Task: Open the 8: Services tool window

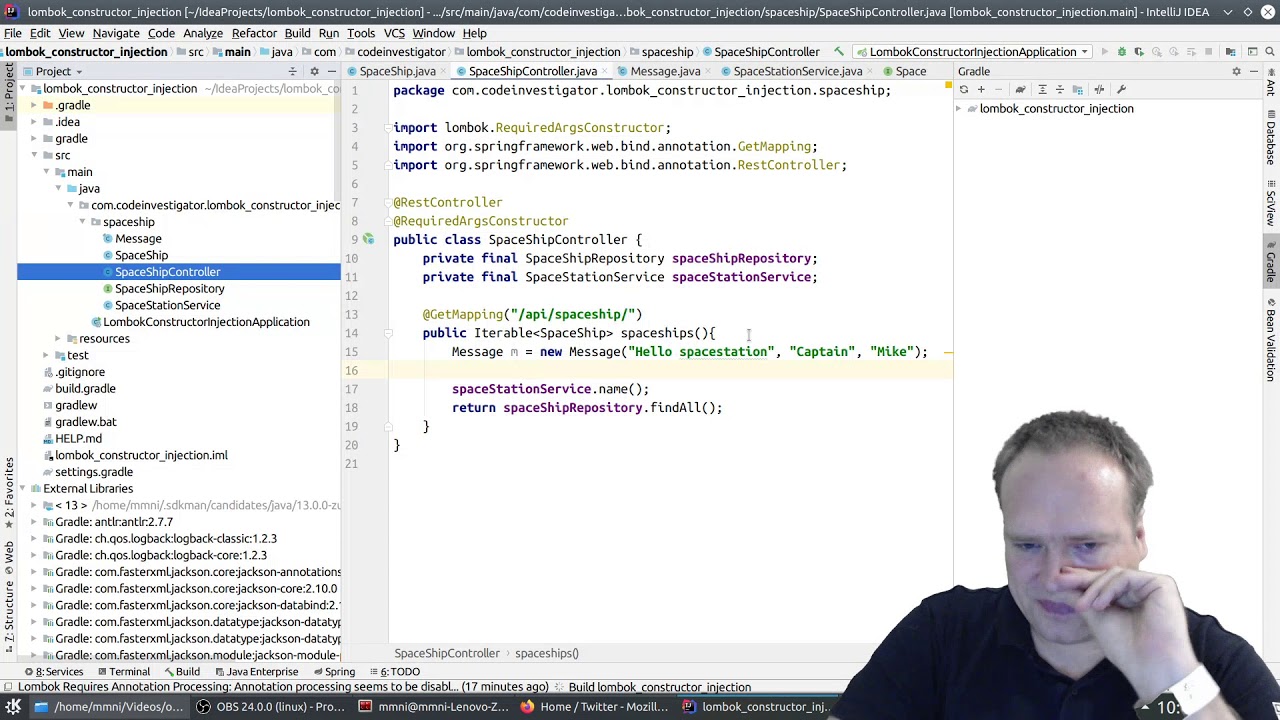Action: (54, 672)
